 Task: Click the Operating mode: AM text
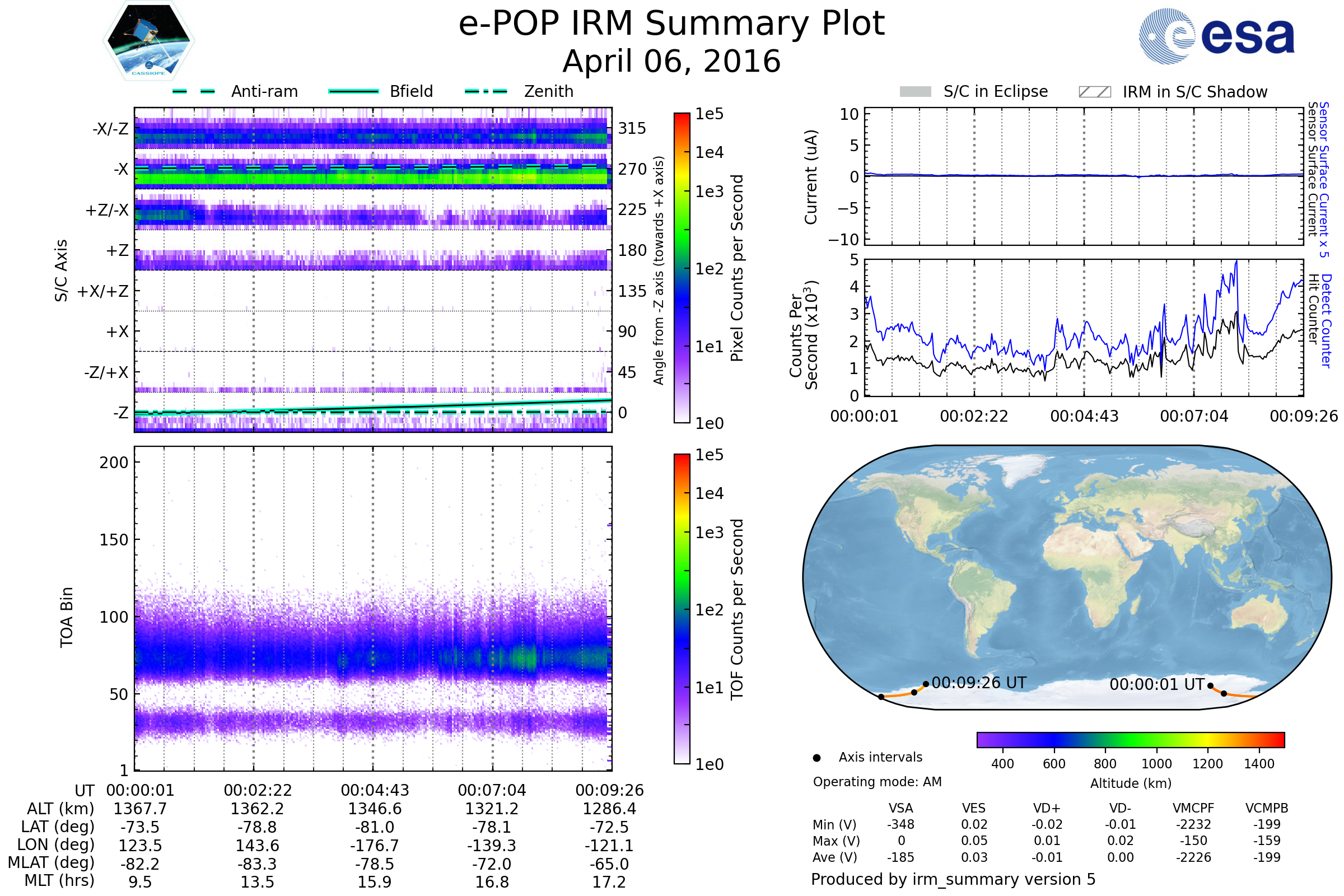tap(877, 782)
